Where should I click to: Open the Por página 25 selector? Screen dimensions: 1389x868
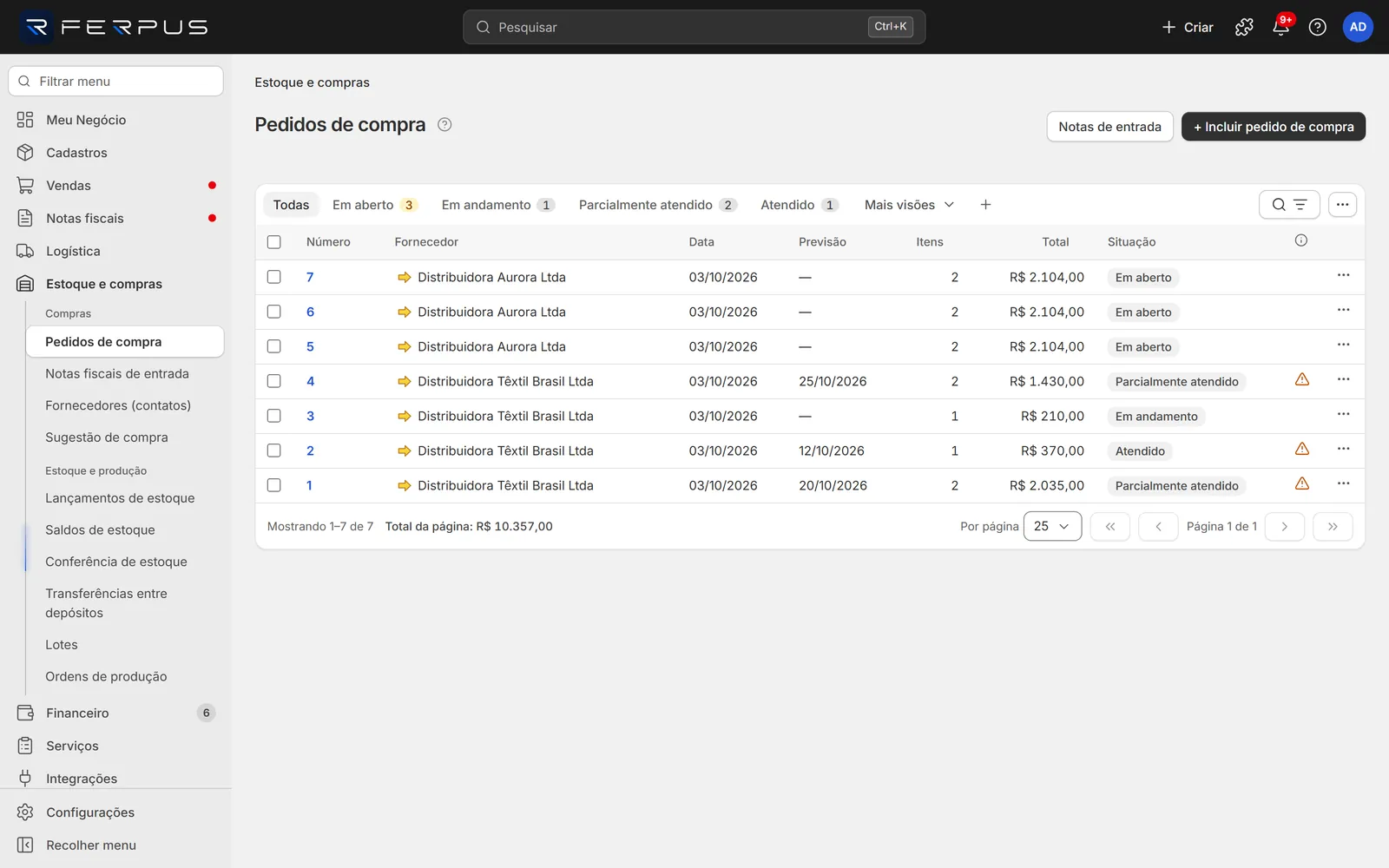[x=1052, y=526]
